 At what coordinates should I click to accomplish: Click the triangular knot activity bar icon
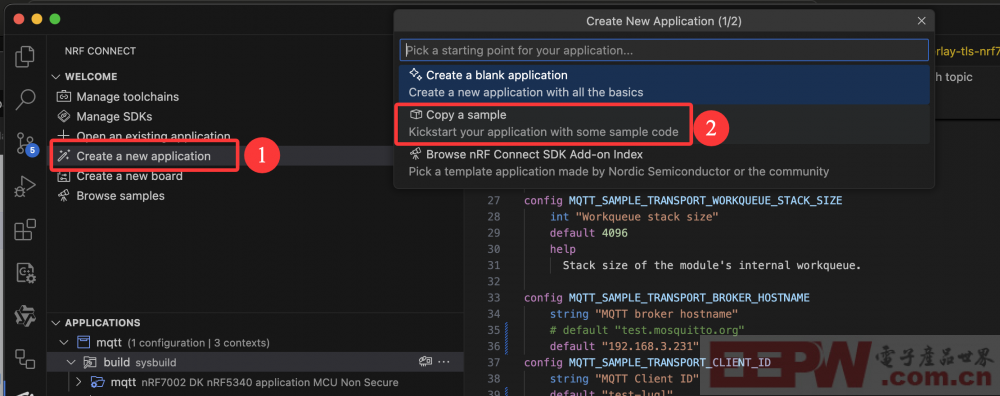24,316
